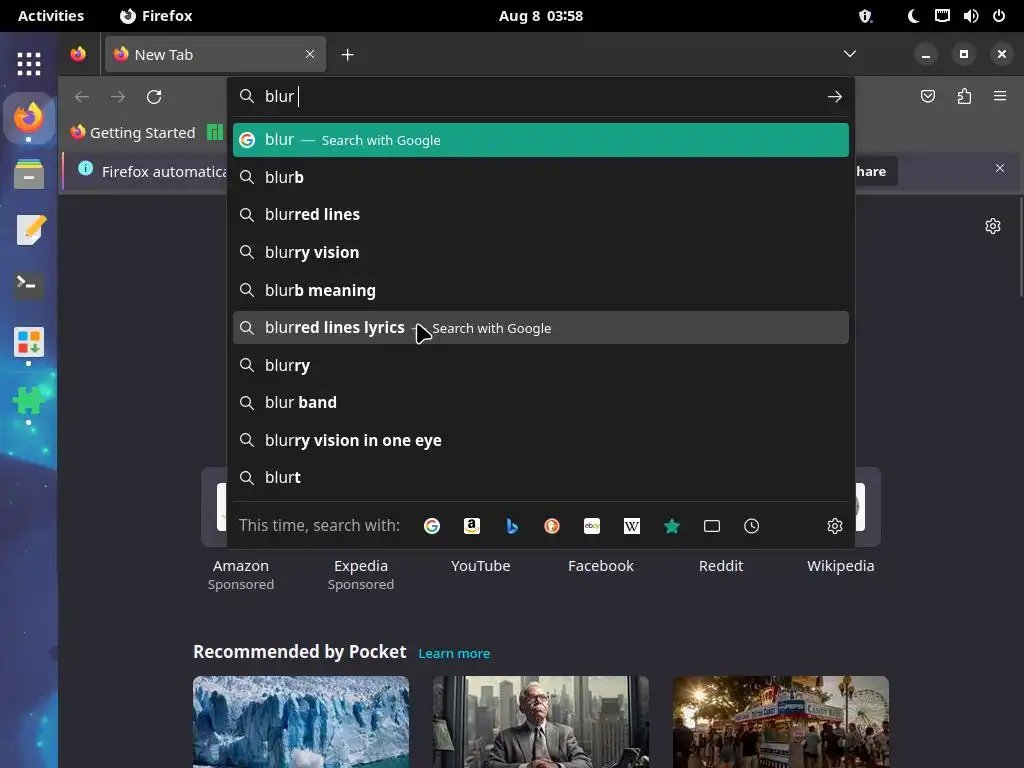Open Activities overview
Viewport: 1024px width, 768px height.
point(51,16)
